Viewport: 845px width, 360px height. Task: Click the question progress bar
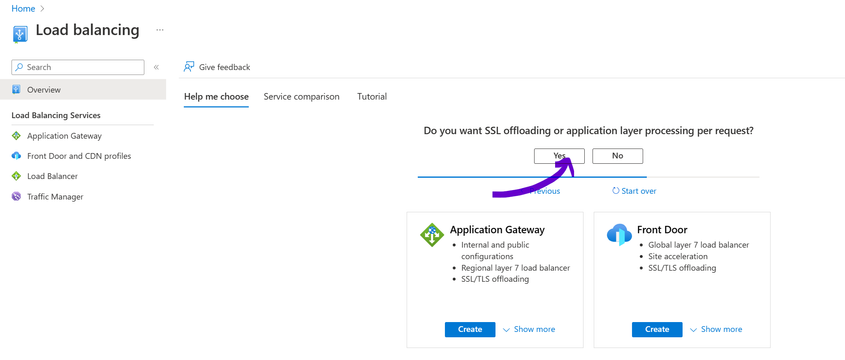(x=588, y=177)
